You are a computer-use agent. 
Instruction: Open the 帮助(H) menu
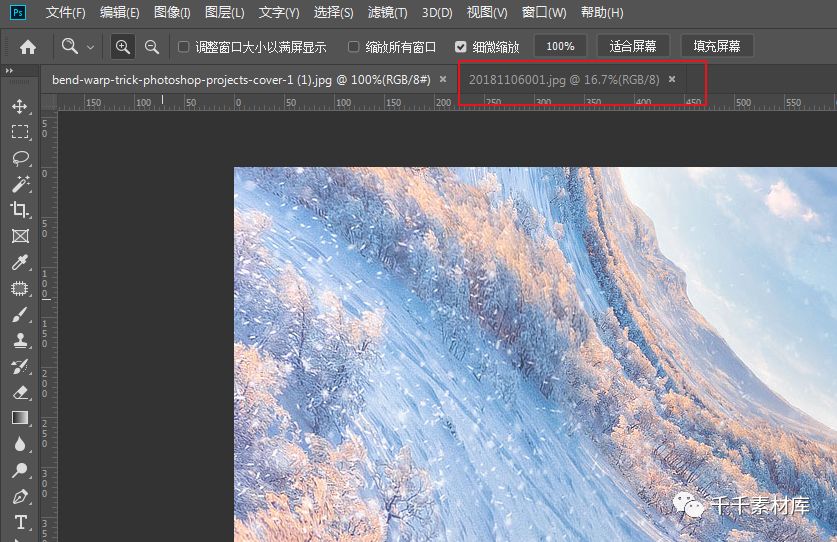[x=602, y=12]
